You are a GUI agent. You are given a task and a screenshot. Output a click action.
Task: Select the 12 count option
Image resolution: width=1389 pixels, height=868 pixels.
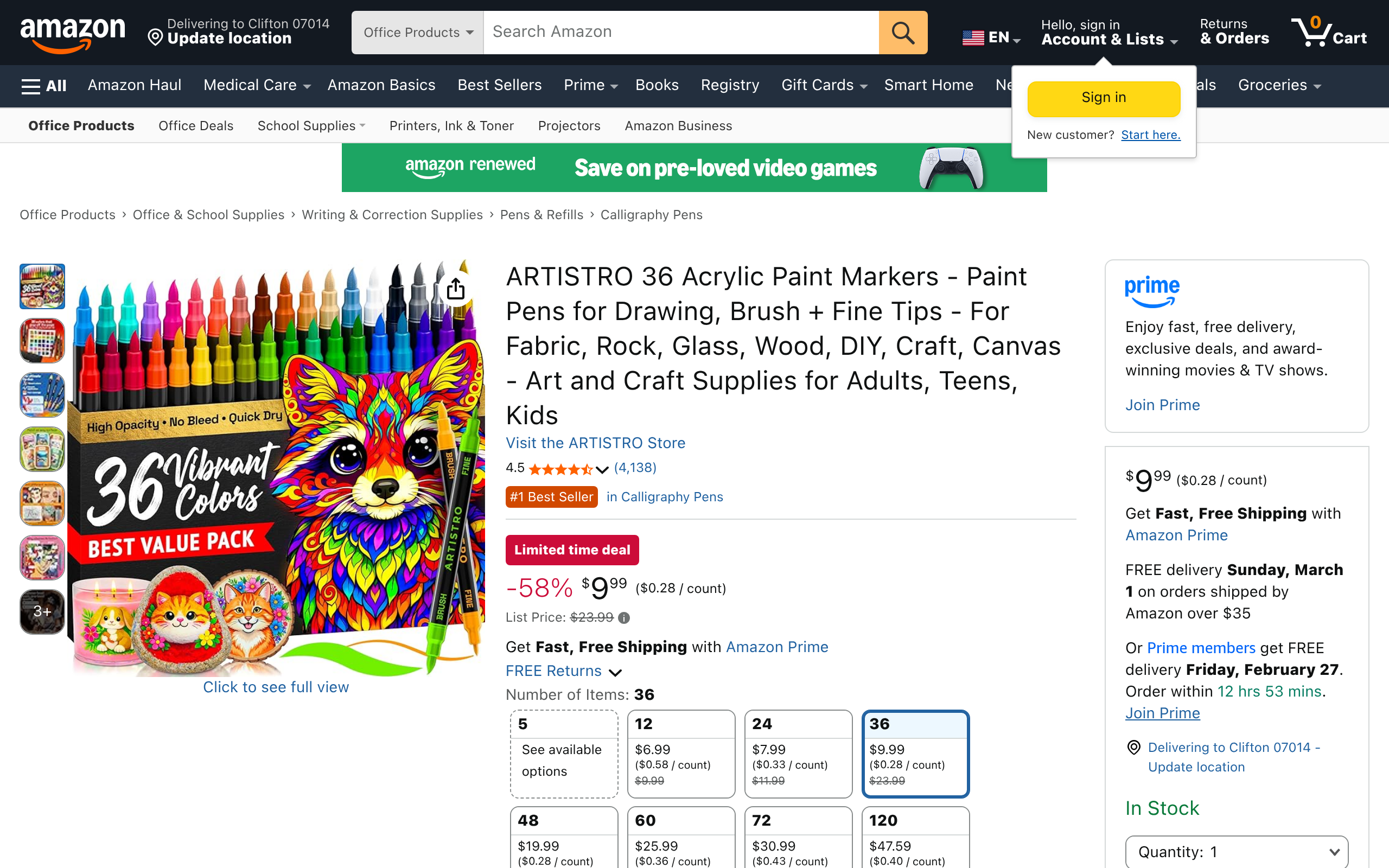tap(681, 753)
